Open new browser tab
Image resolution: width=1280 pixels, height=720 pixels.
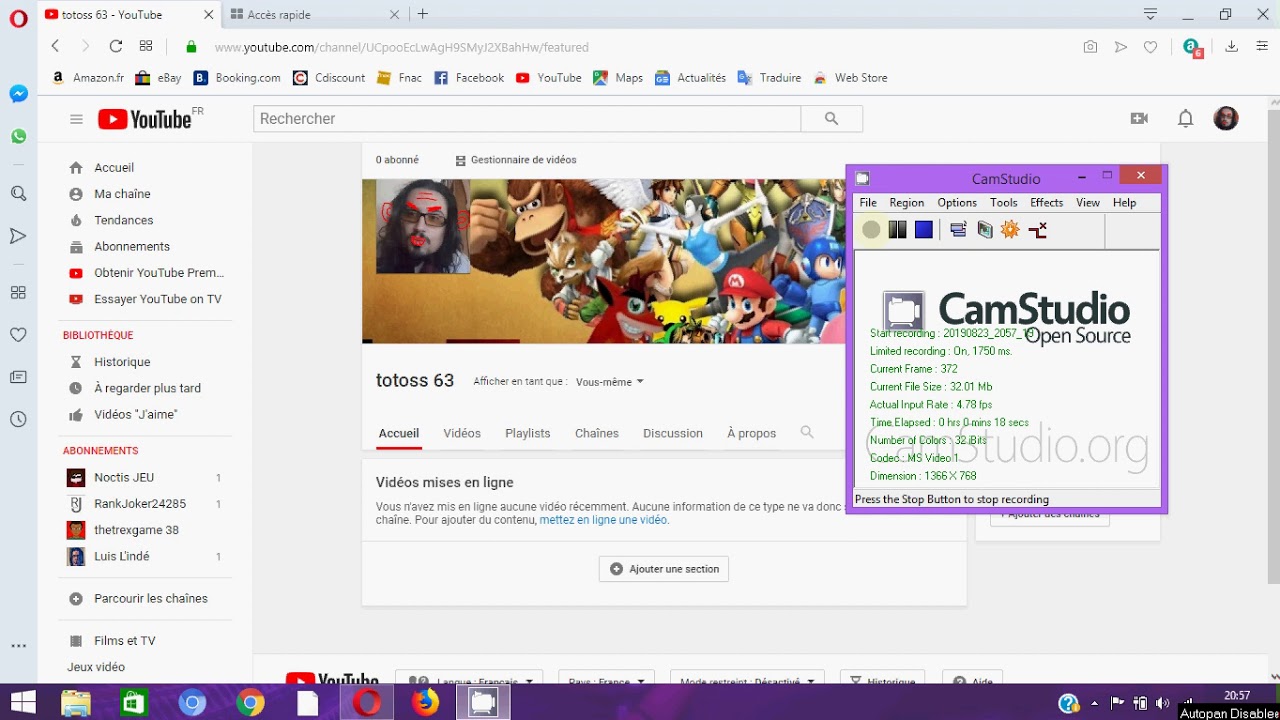tap(423, 14)
